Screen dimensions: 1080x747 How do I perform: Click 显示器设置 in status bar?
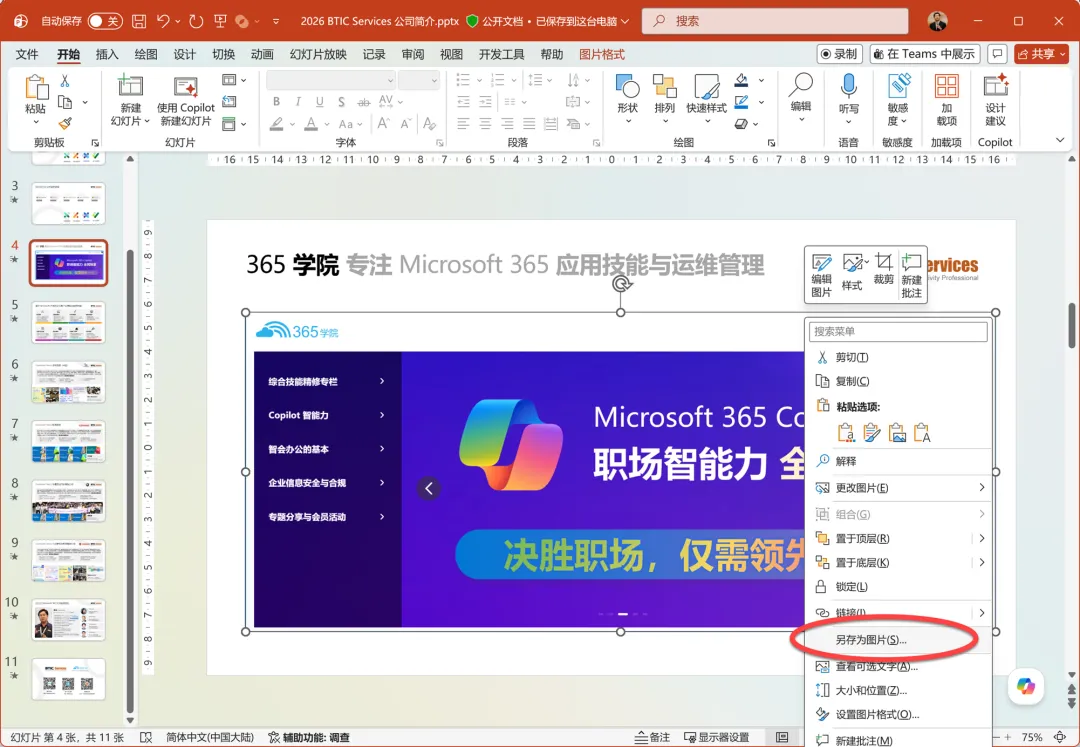(716, 737)
